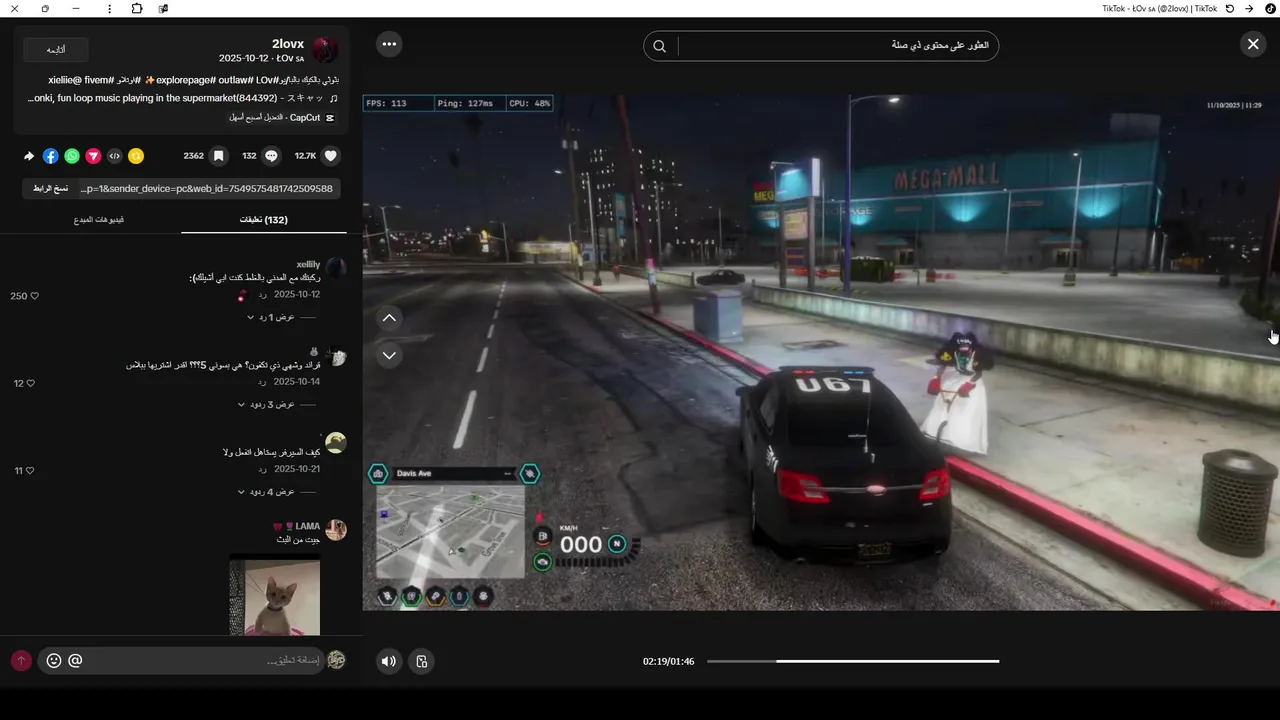Image resolution: width=1280 pixels, height=720 pixels.
Task: Like the comment that has 11 likes
Action: coord(30,471)
